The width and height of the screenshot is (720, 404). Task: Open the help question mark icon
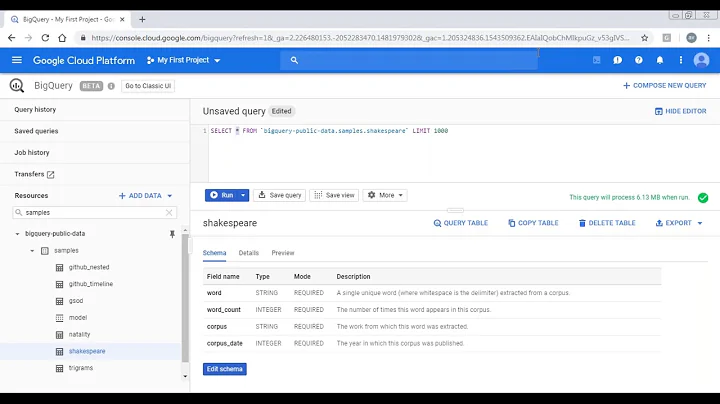click(639, 60)
